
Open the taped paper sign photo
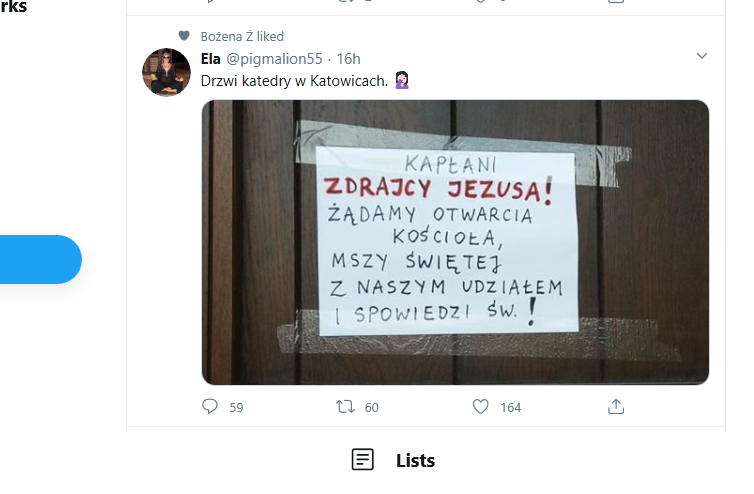click(x=455, y=242)
